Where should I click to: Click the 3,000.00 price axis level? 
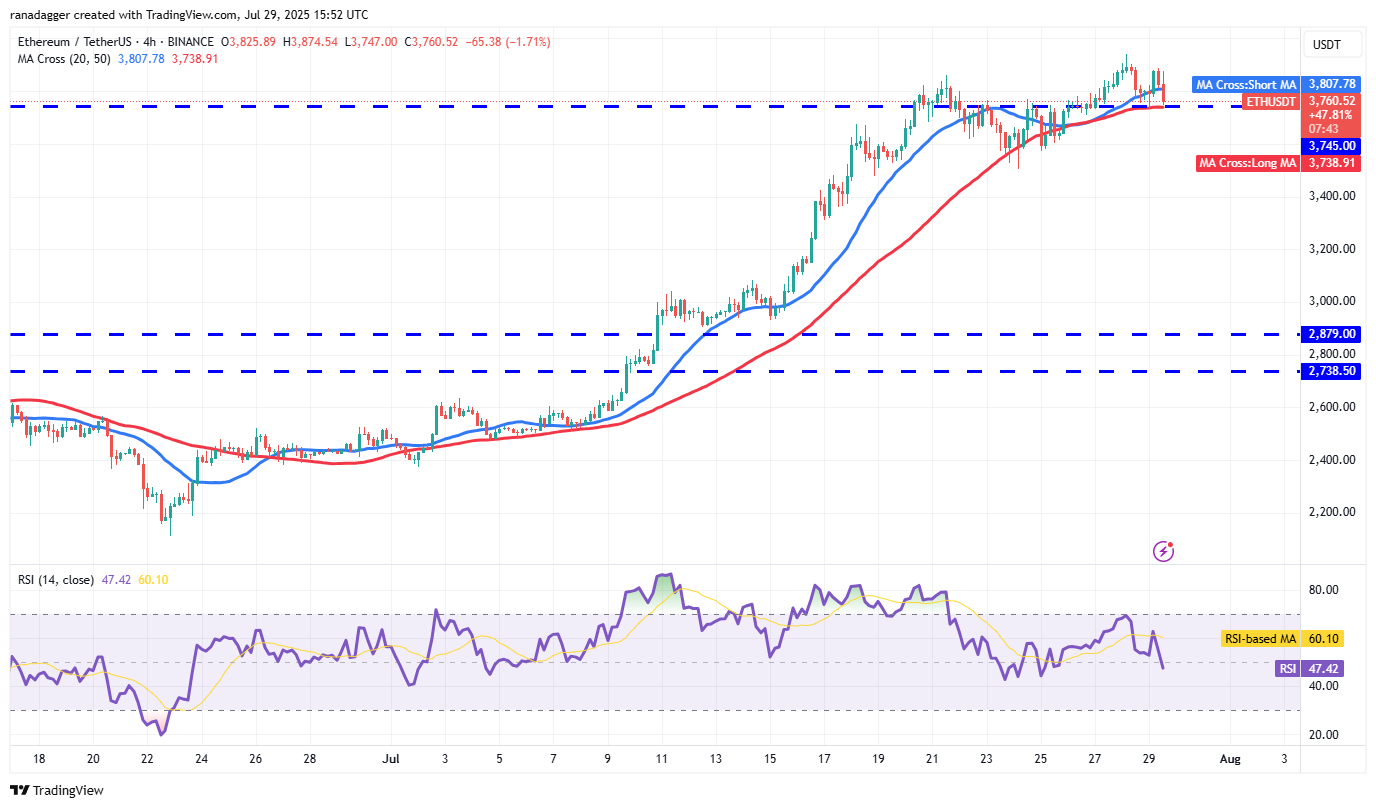pyautogui.click(x=1331, y=301)
